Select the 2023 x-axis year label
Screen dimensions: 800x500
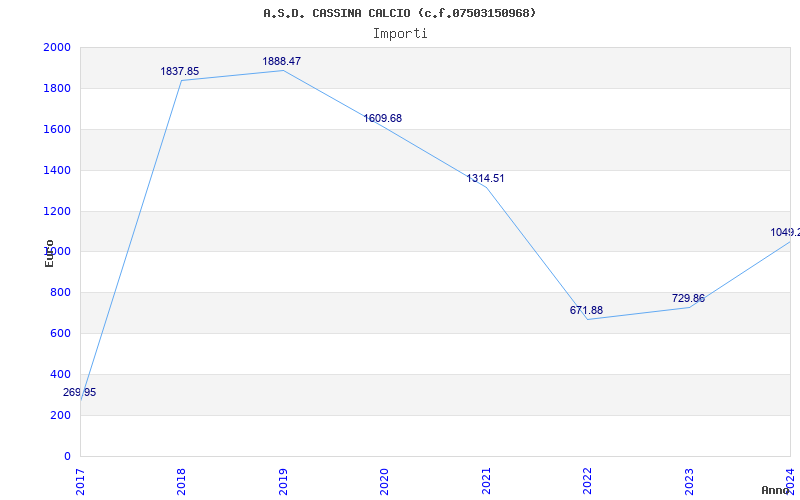[689, 481]
